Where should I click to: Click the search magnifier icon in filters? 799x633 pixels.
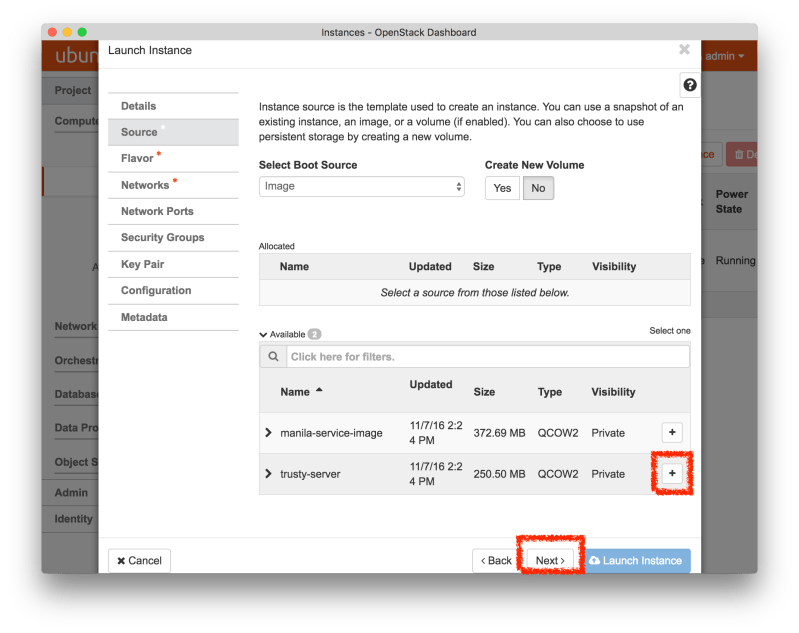click(x=273, y=356)
